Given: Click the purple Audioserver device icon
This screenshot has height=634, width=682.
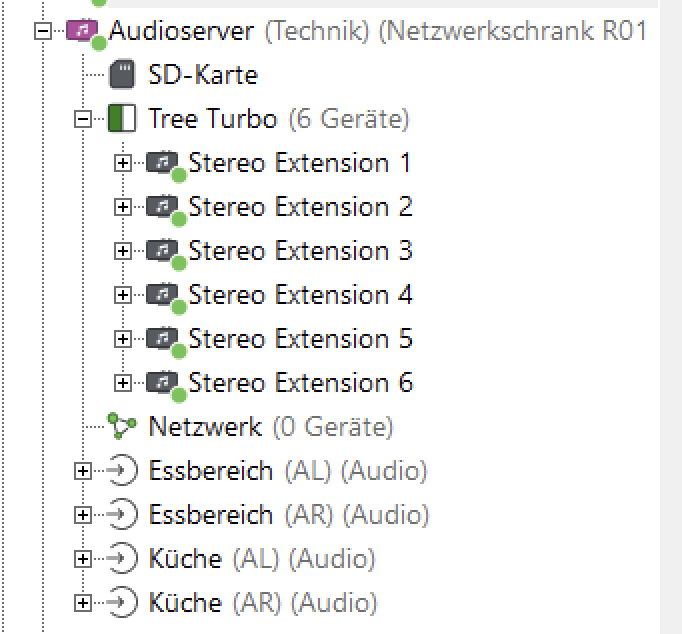Looking at the screenshot, I should tap(79, 31).
